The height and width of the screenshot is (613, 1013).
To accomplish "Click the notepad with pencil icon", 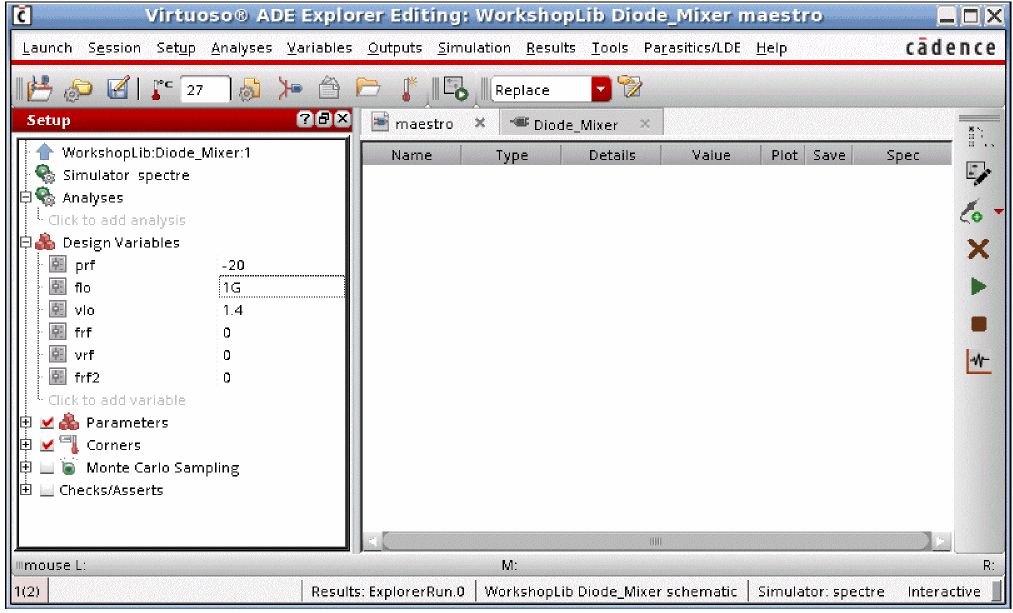I will 629,87.
